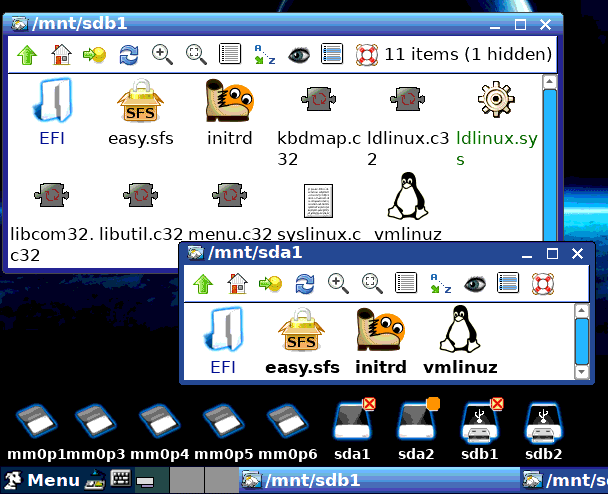The image size is (608, 494).
Task: Change sort order A-Z in /mnt/sda1
Action: tap(440, 283)
